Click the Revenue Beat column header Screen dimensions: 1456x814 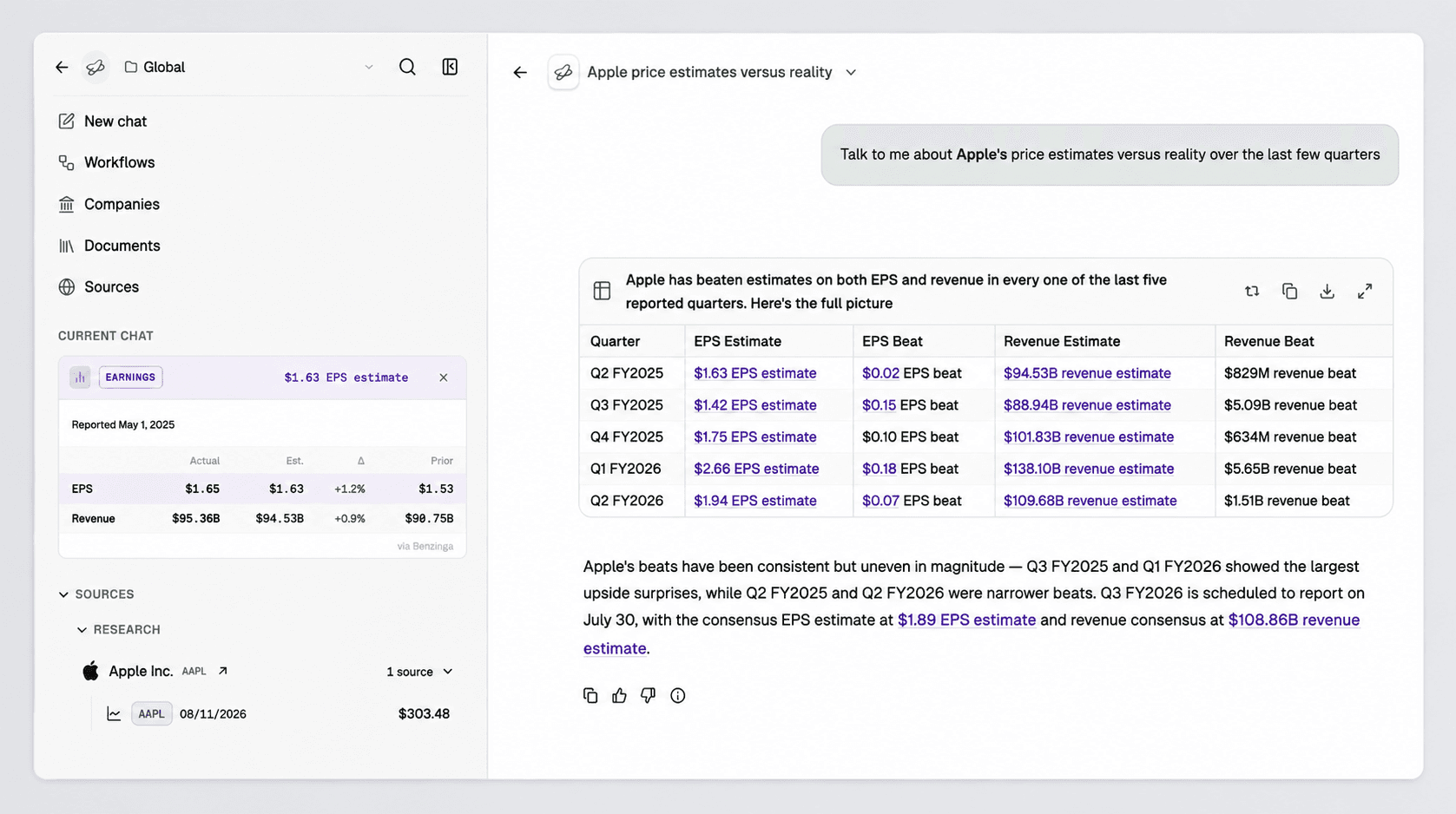pyautogui.click(x=1268, y=341)
